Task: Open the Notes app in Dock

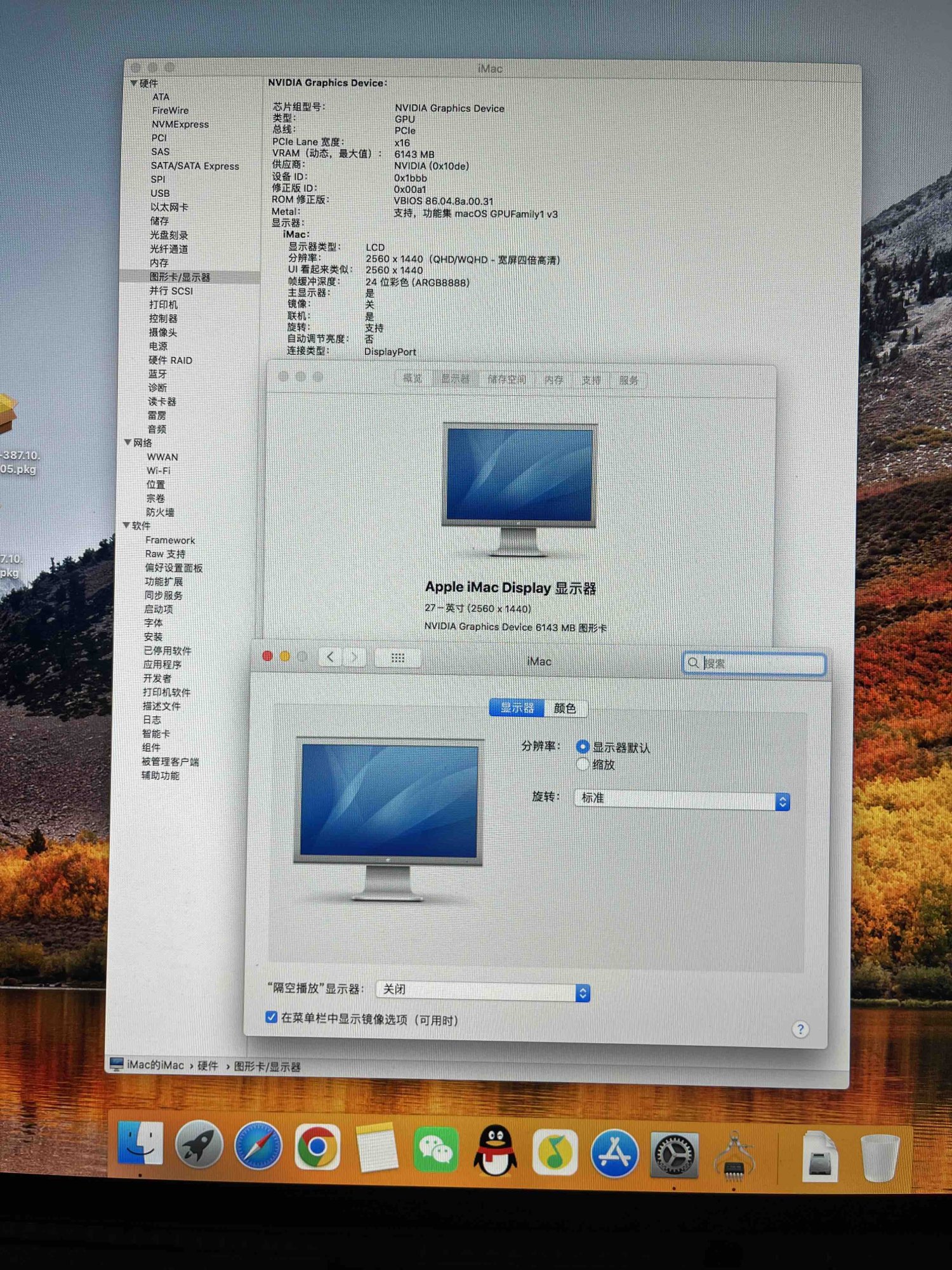Action: tap(377, 1148)
